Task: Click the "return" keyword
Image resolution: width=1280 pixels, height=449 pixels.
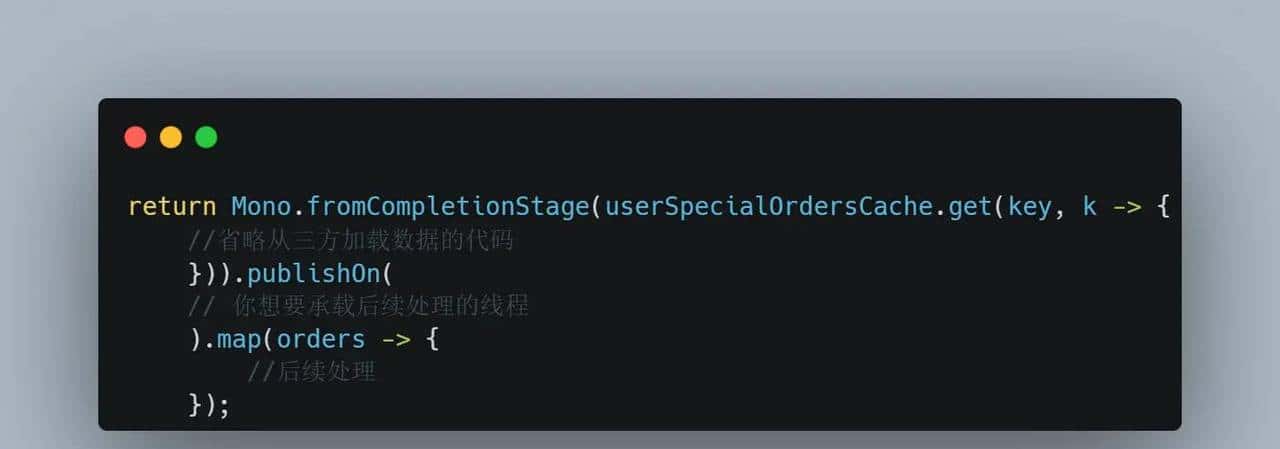Action: click(172, 207)
